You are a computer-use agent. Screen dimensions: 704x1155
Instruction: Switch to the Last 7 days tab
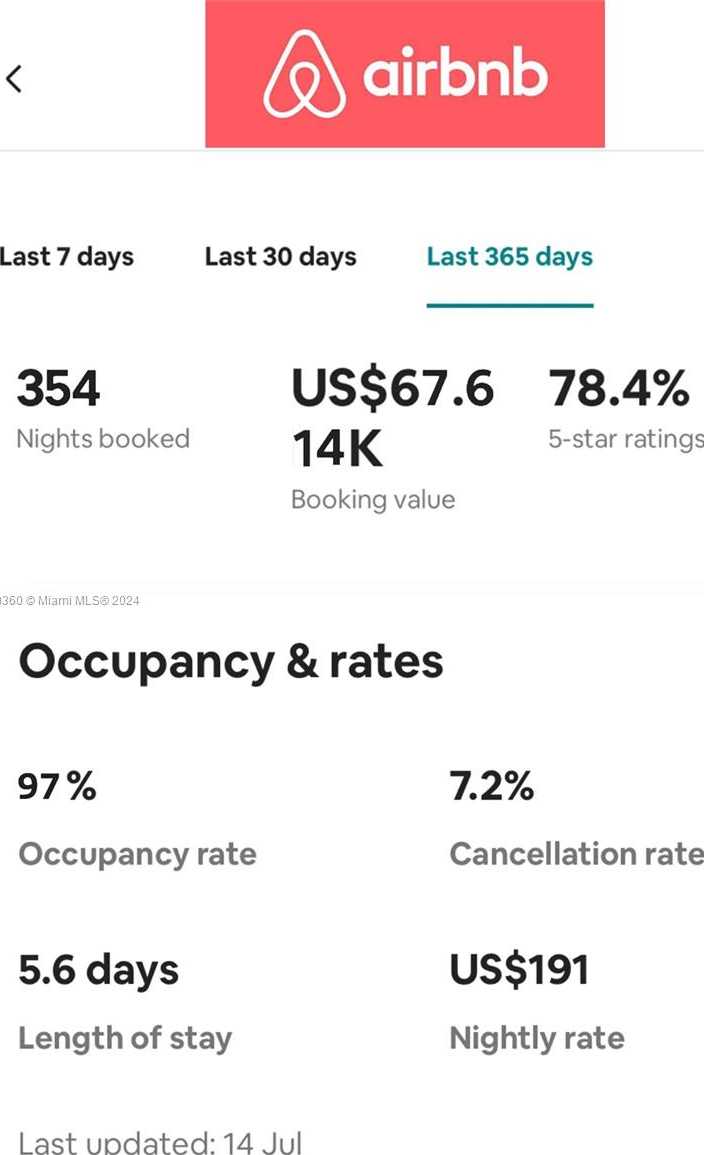(66, 257)
